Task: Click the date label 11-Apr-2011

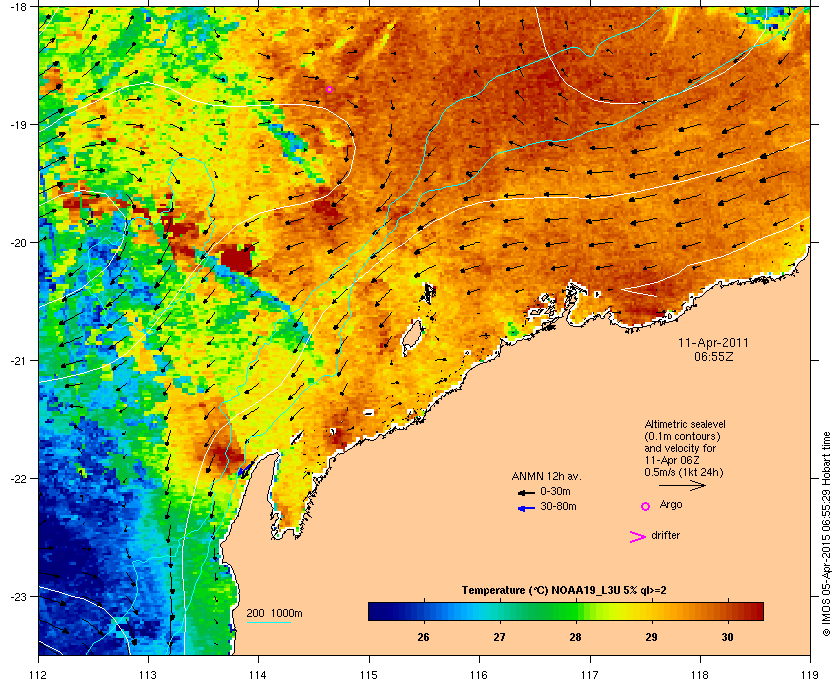Action: (x=714, y=342)
